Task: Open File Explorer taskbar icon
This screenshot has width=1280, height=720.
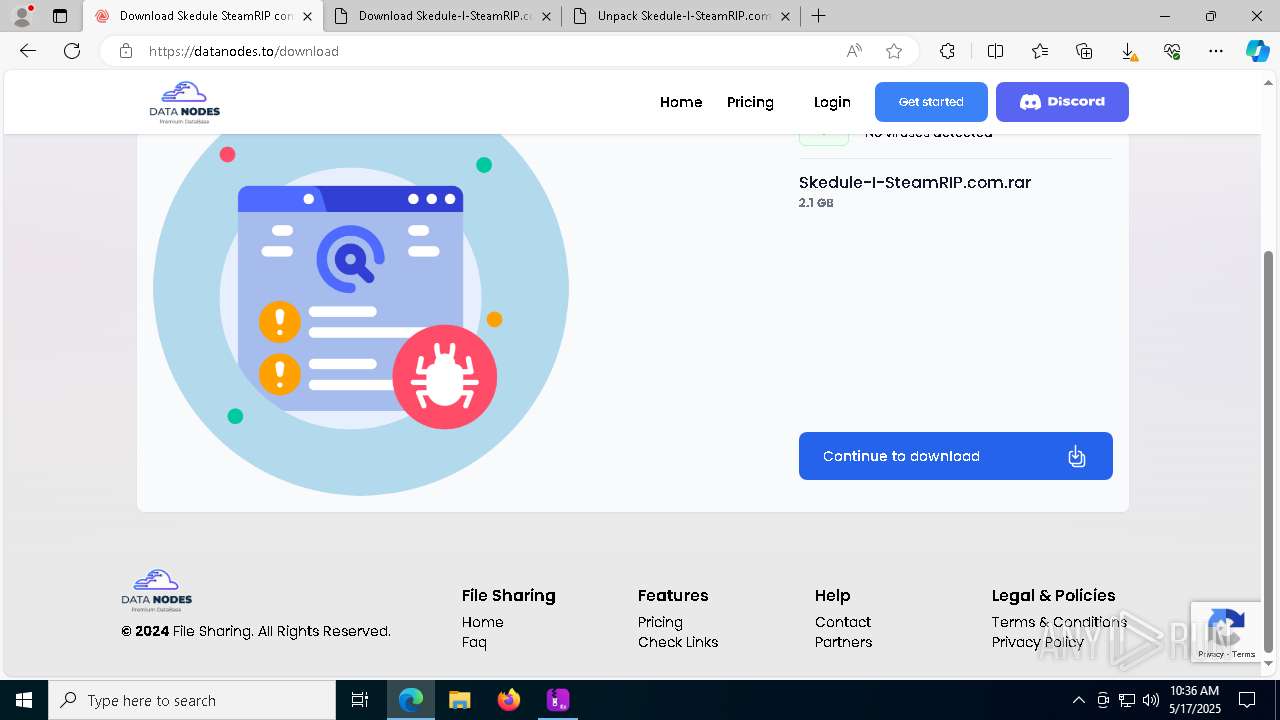Action: tap(460, 700)
